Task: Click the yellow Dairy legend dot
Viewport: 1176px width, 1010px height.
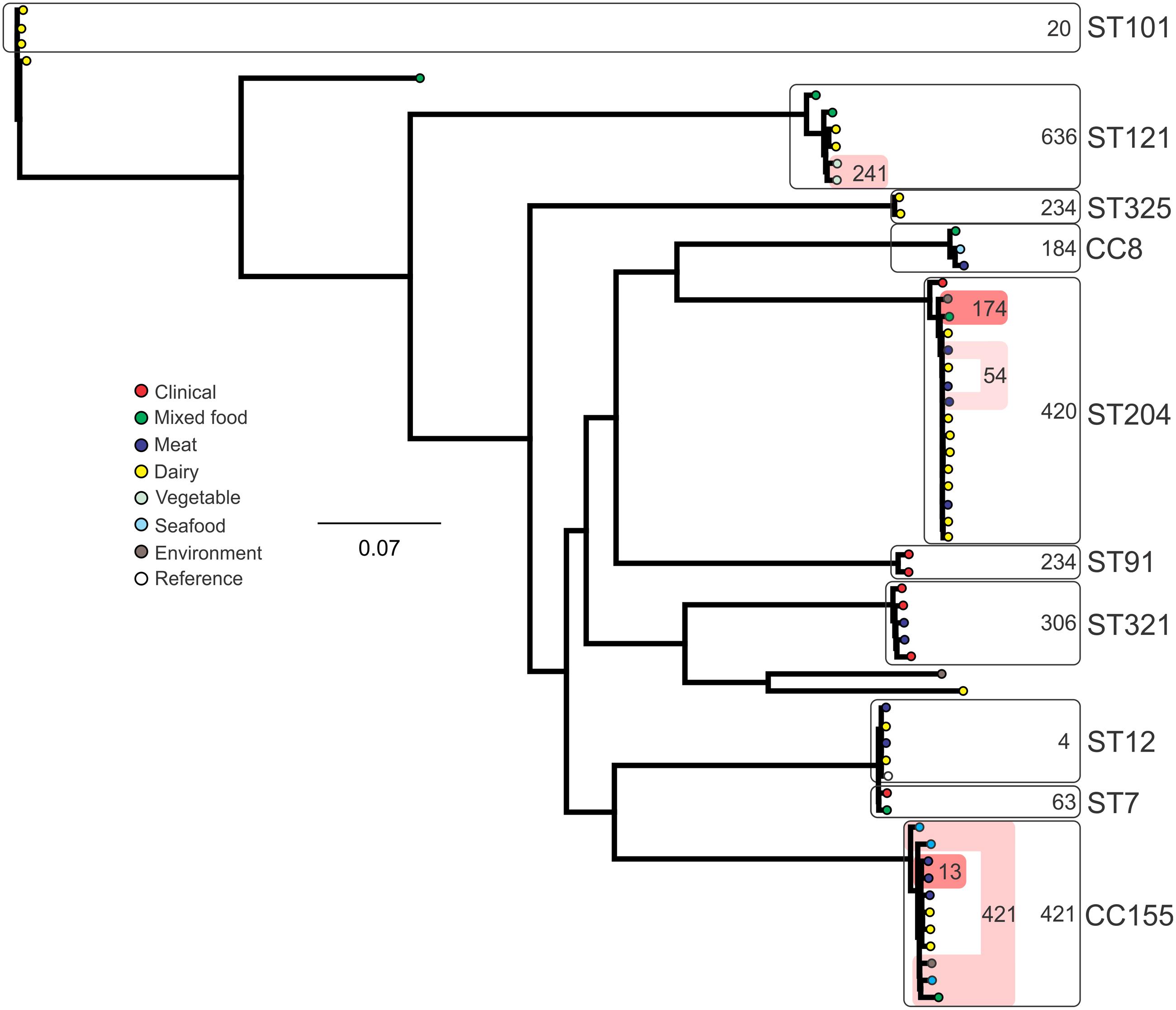Action: [x=141, y=471]
